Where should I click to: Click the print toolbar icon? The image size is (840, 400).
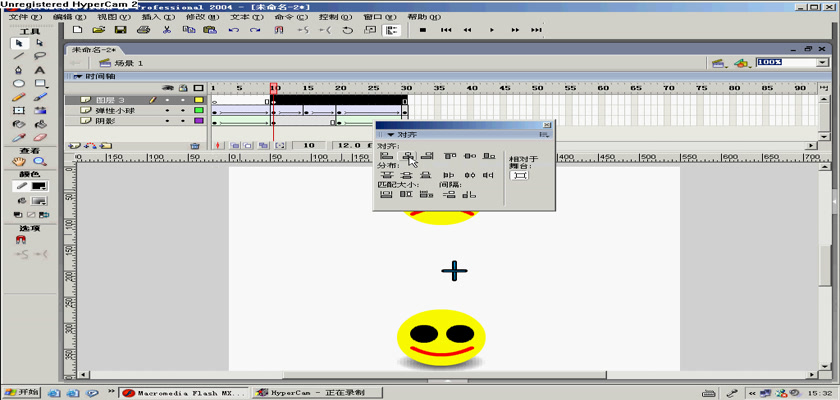pyautogui.click(x=143, y=30)
